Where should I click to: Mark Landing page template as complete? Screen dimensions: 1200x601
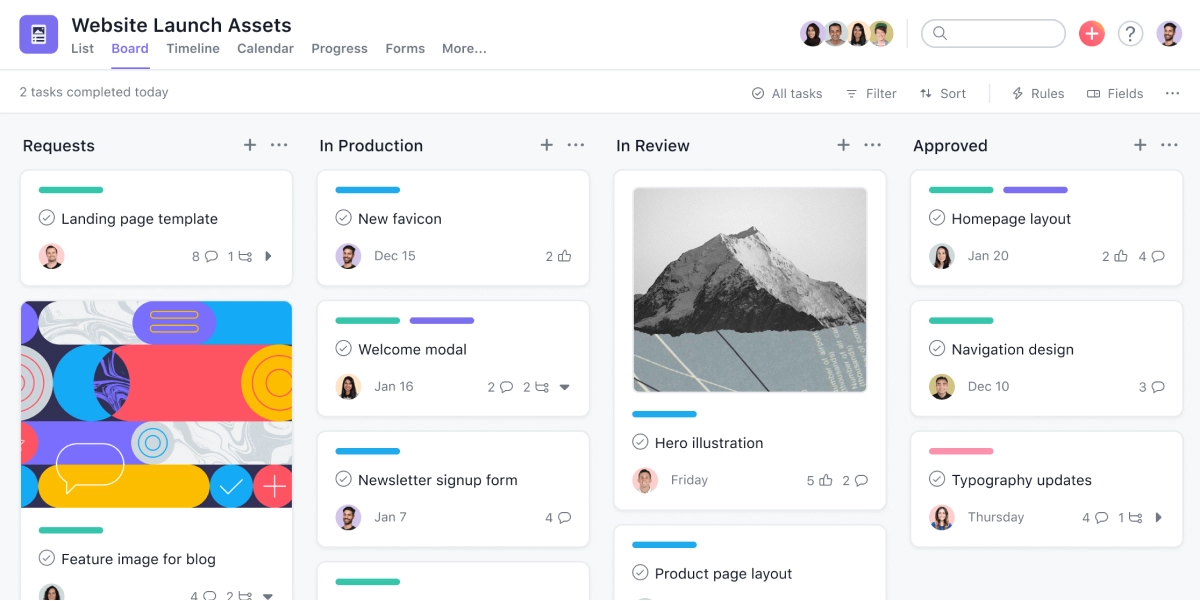coord(47,218)
